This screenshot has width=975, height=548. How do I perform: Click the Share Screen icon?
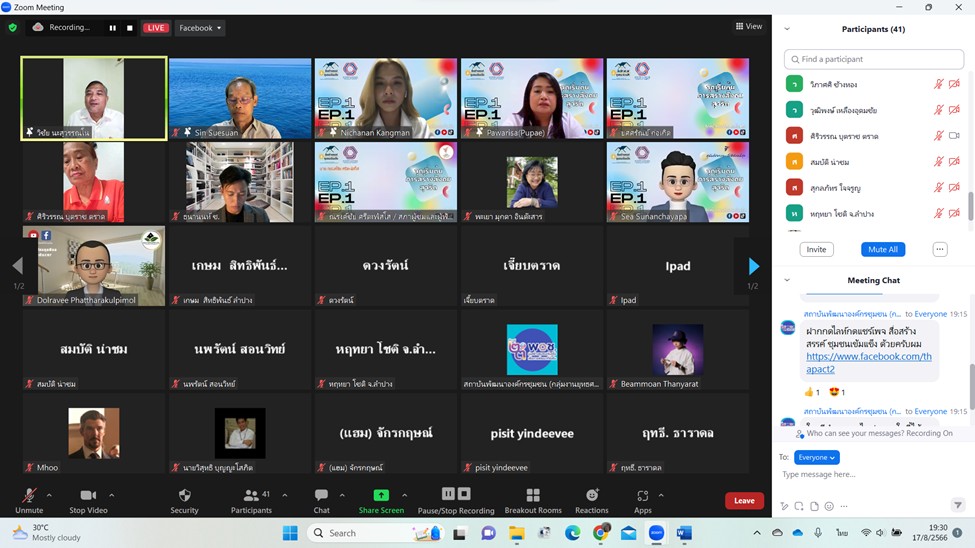tap(381, 495)
